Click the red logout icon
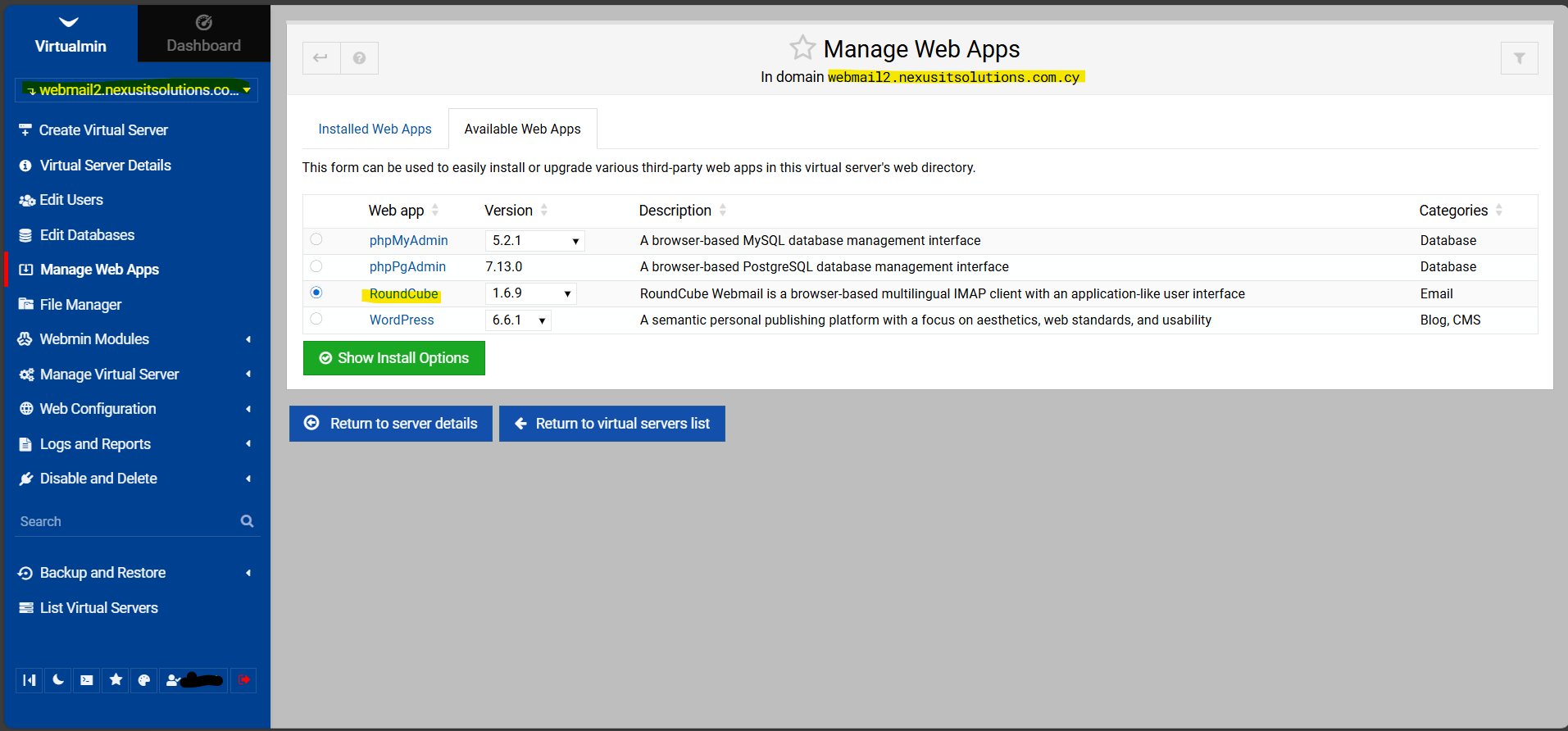 (243, 680)
